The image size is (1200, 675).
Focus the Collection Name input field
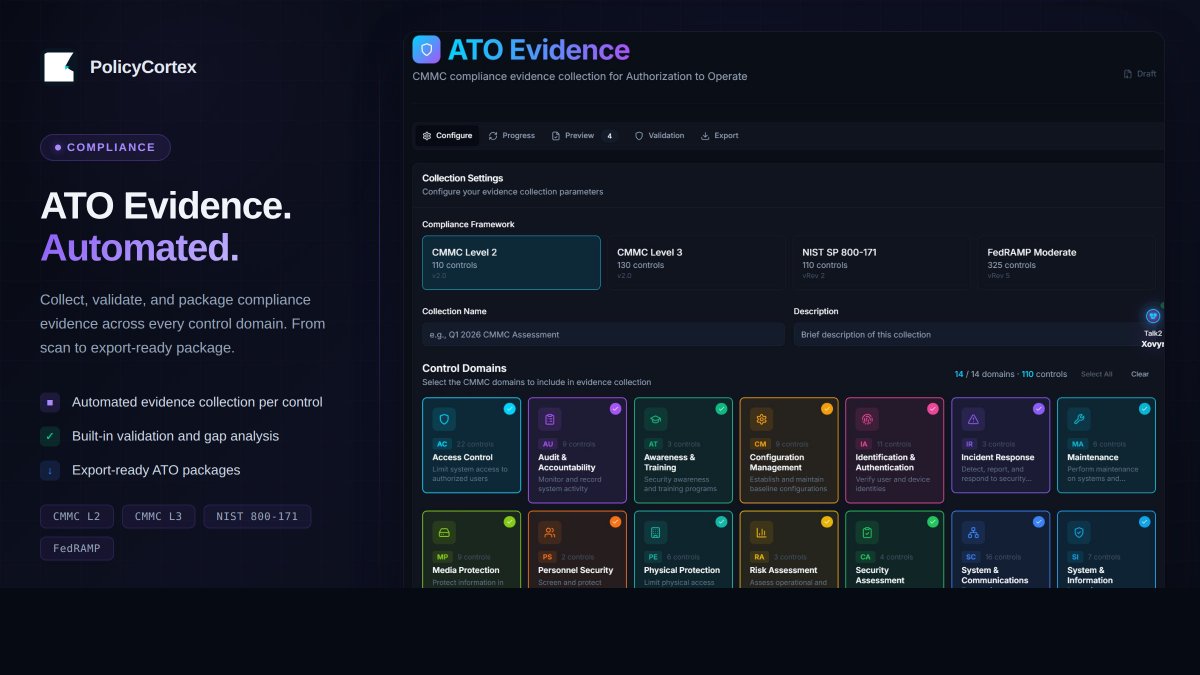tap(603, 334)
